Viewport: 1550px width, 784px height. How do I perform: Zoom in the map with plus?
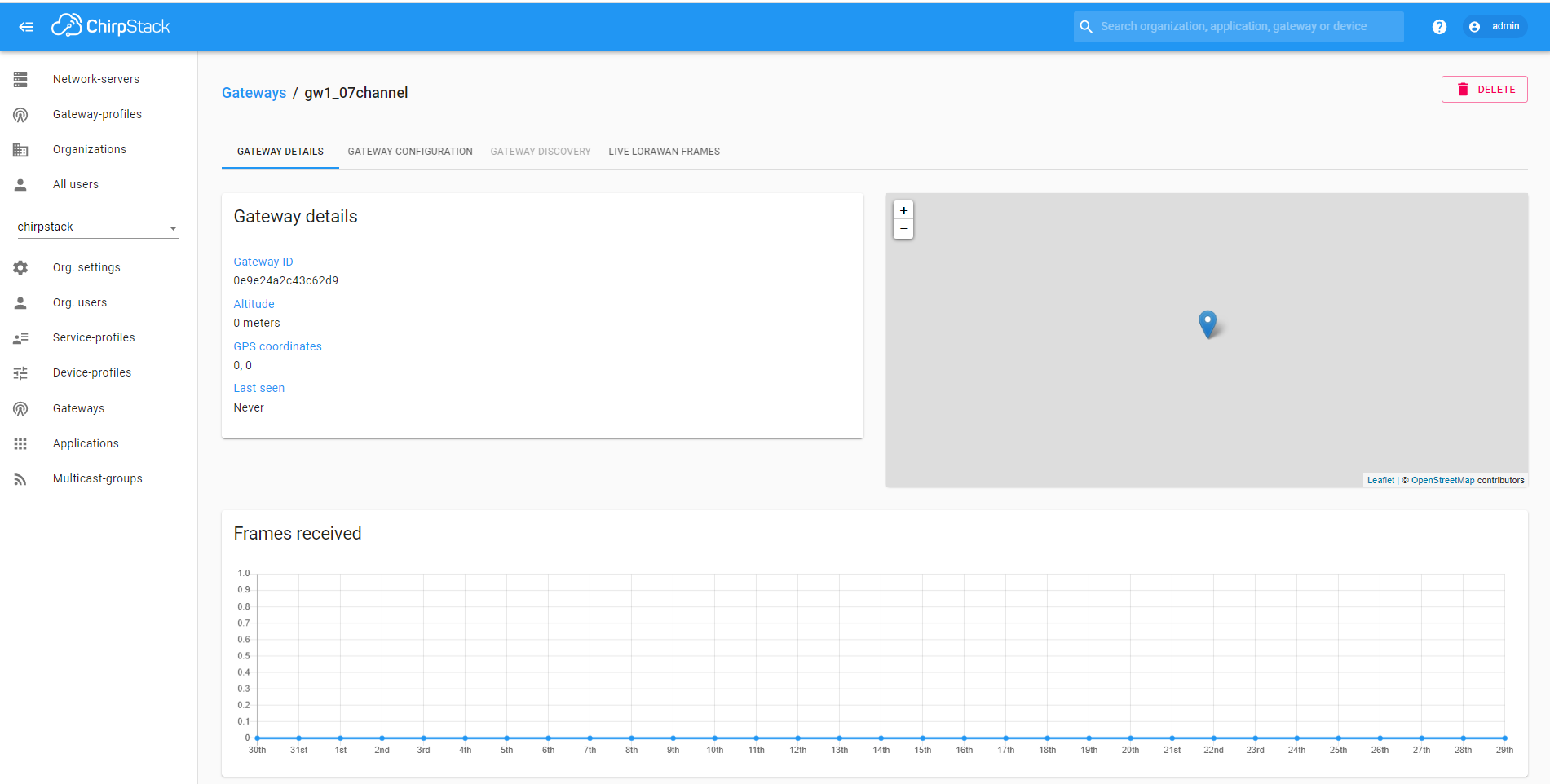[903, 210]
